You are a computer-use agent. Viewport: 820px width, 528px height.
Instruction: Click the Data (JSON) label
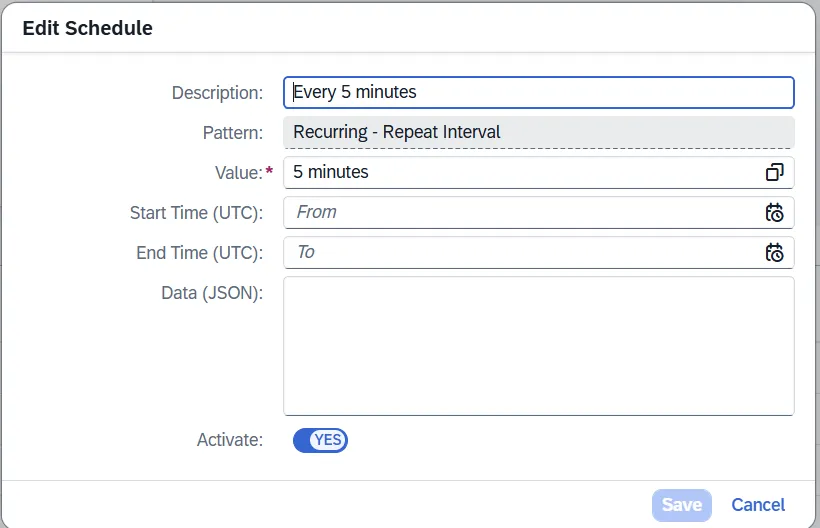click(212, 293)
